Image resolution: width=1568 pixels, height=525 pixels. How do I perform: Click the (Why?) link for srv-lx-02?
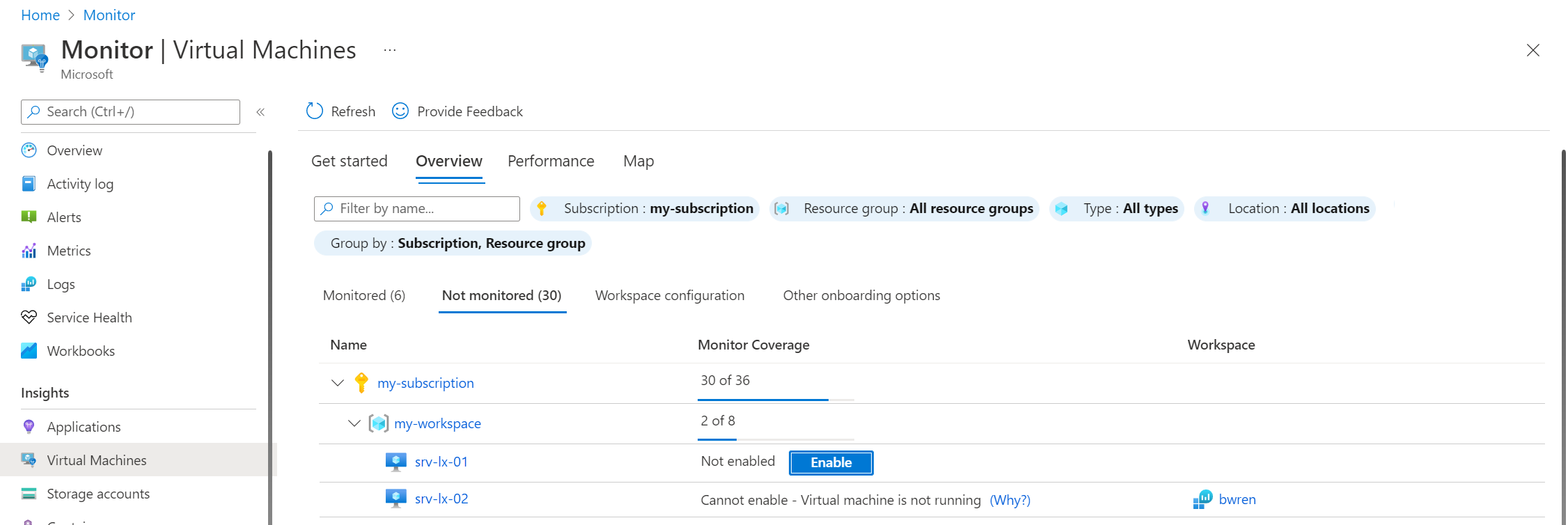(1010, 500)
